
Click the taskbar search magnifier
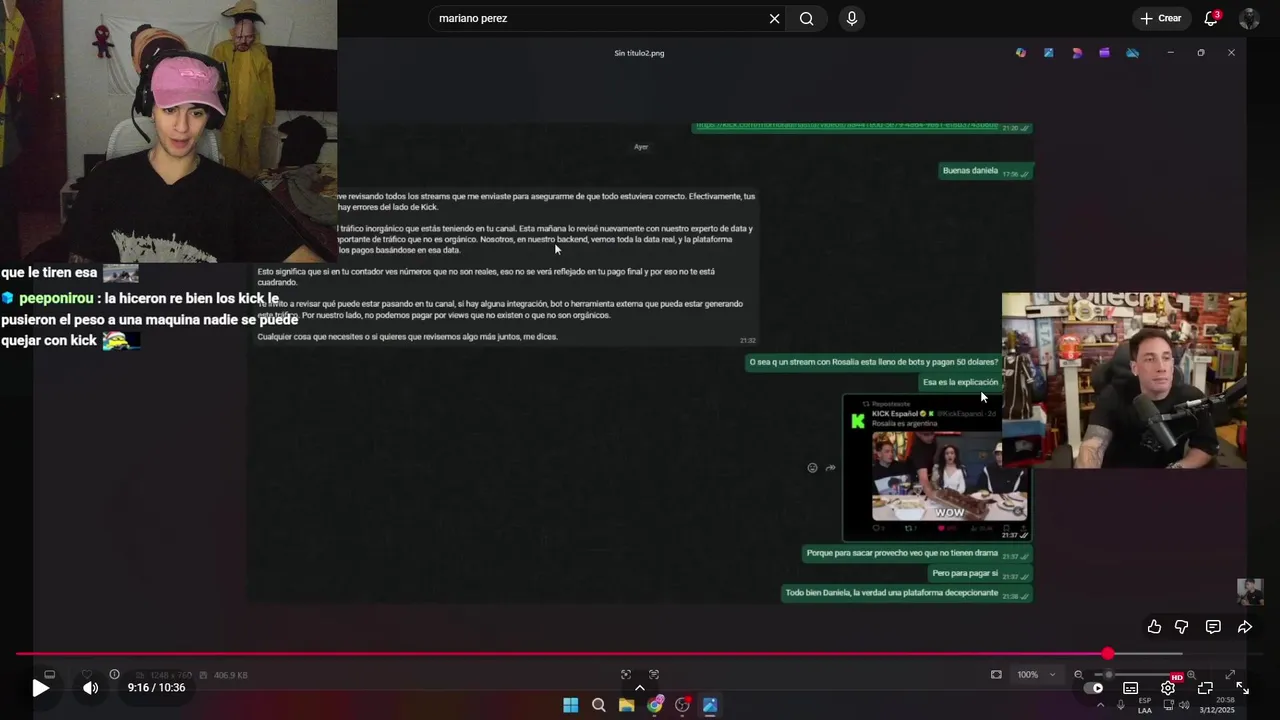click(x=598, y=705)
